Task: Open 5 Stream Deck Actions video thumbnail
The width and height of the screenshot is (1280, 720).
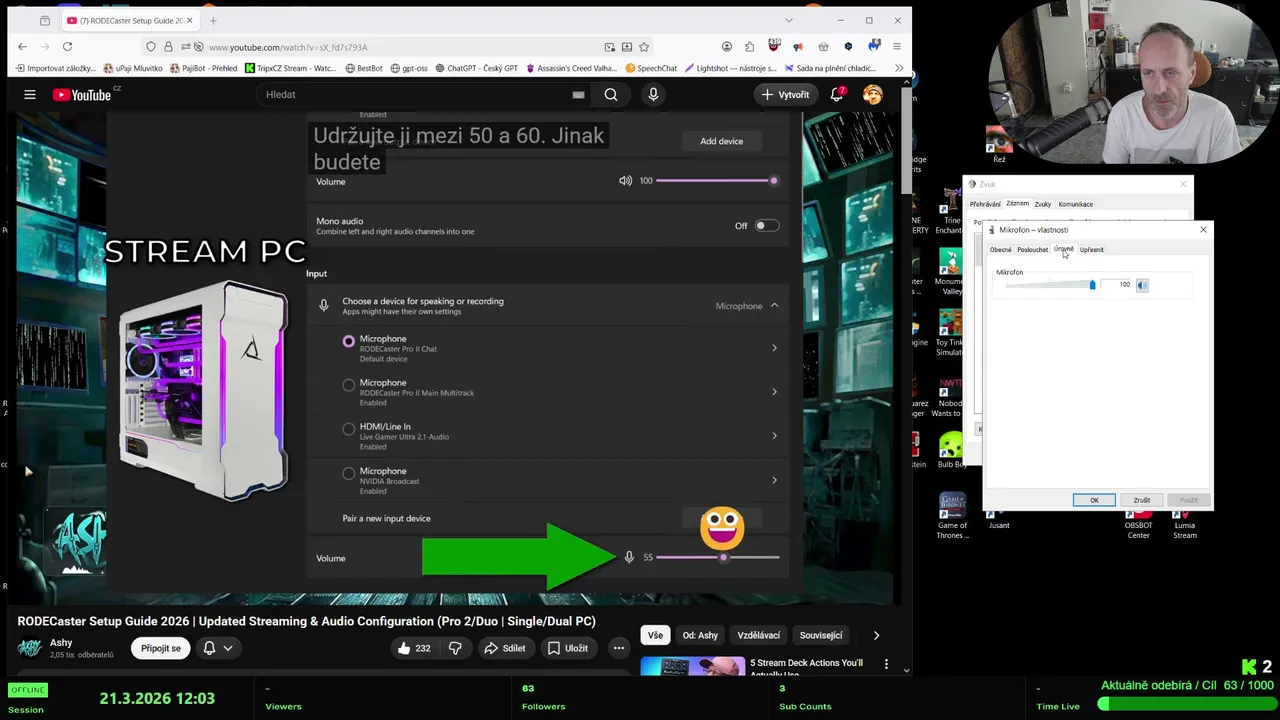Action: [x=692, y=666]
